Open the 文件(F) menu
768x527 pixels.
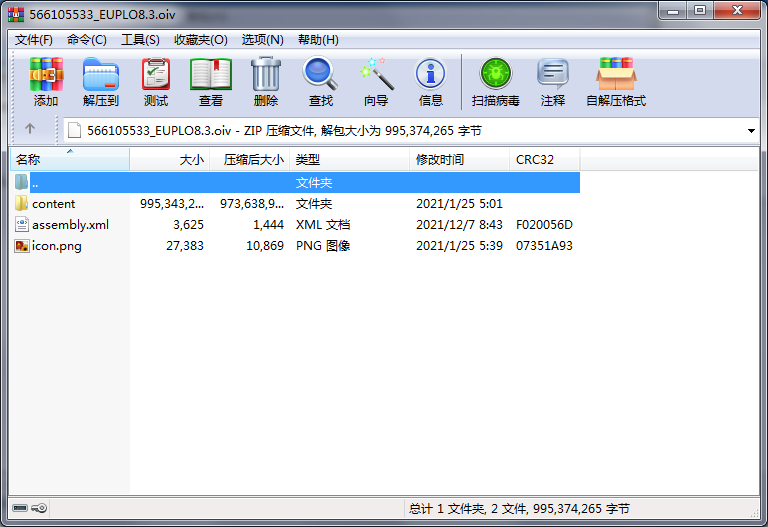point(34,40)
